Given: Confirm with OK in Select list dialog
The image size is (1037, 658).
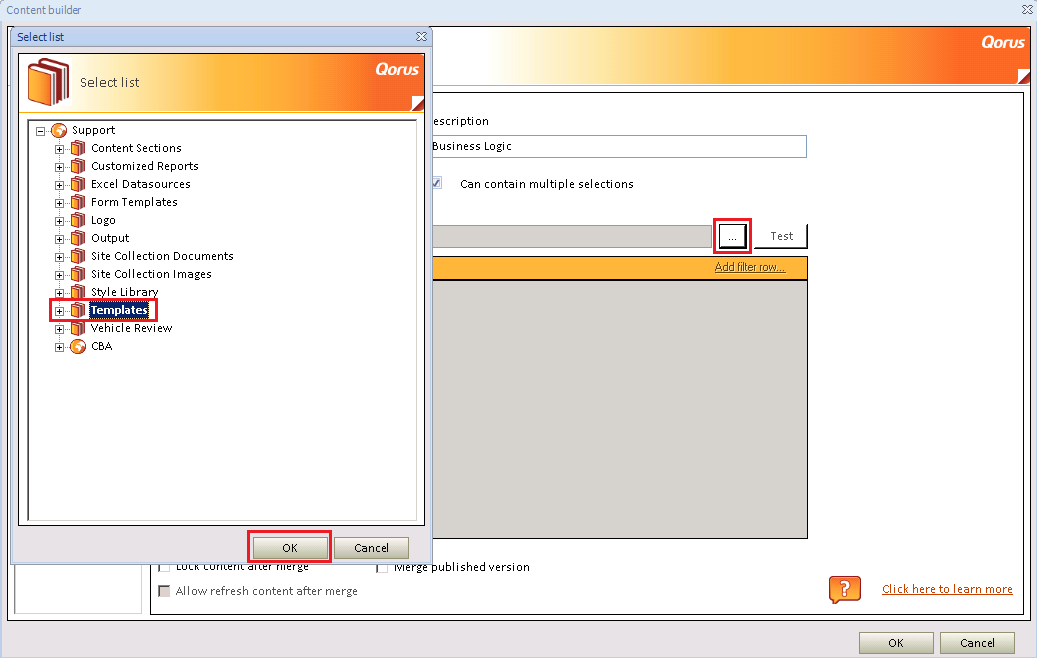Looking at the screenshot, I should (x=290, y=548).
